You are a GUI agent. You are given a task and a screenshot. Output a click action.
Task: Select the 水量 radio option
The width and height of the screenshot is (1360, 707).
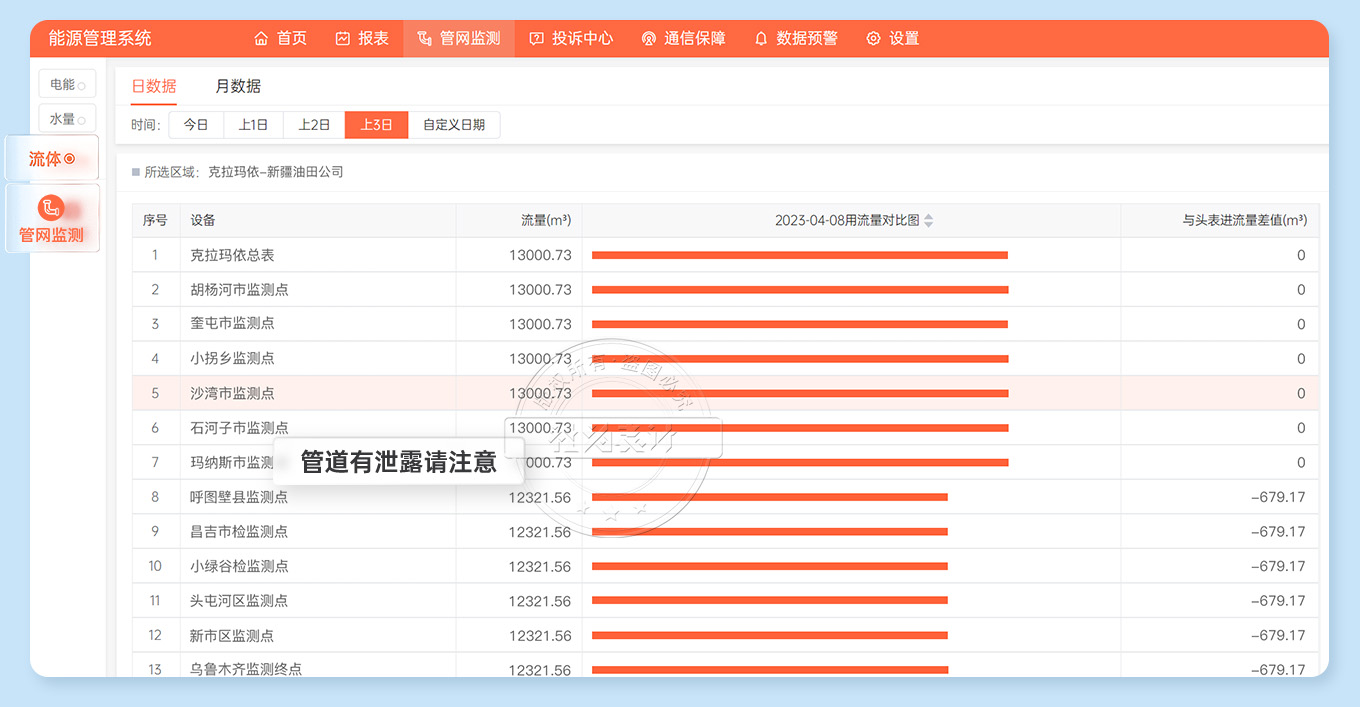[81, 121]
